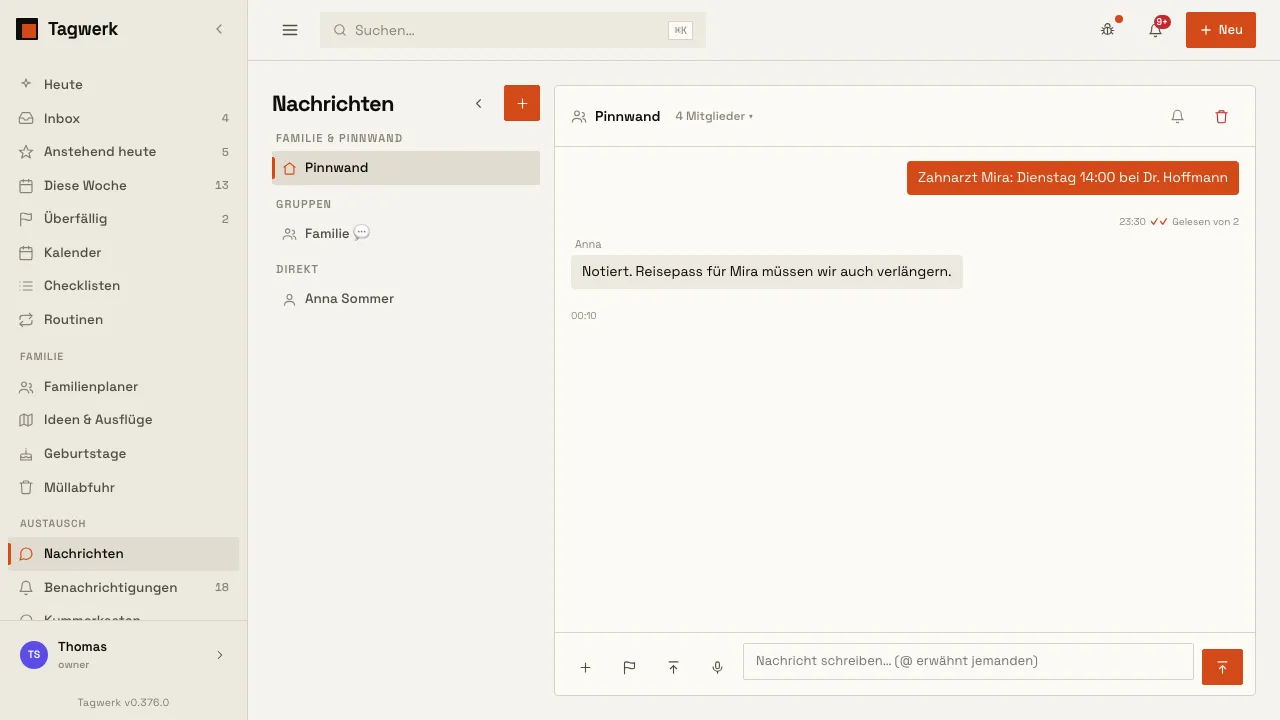
Task: Open Geburtstage
Action: point(124,454)
